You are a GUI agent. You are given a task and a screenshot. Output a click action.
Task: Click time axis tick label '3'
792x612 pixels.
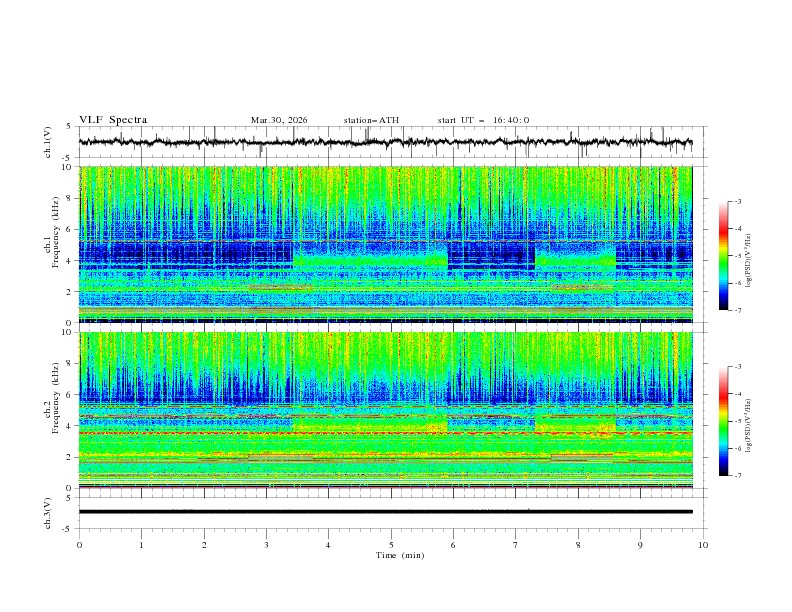coord(266,545)
